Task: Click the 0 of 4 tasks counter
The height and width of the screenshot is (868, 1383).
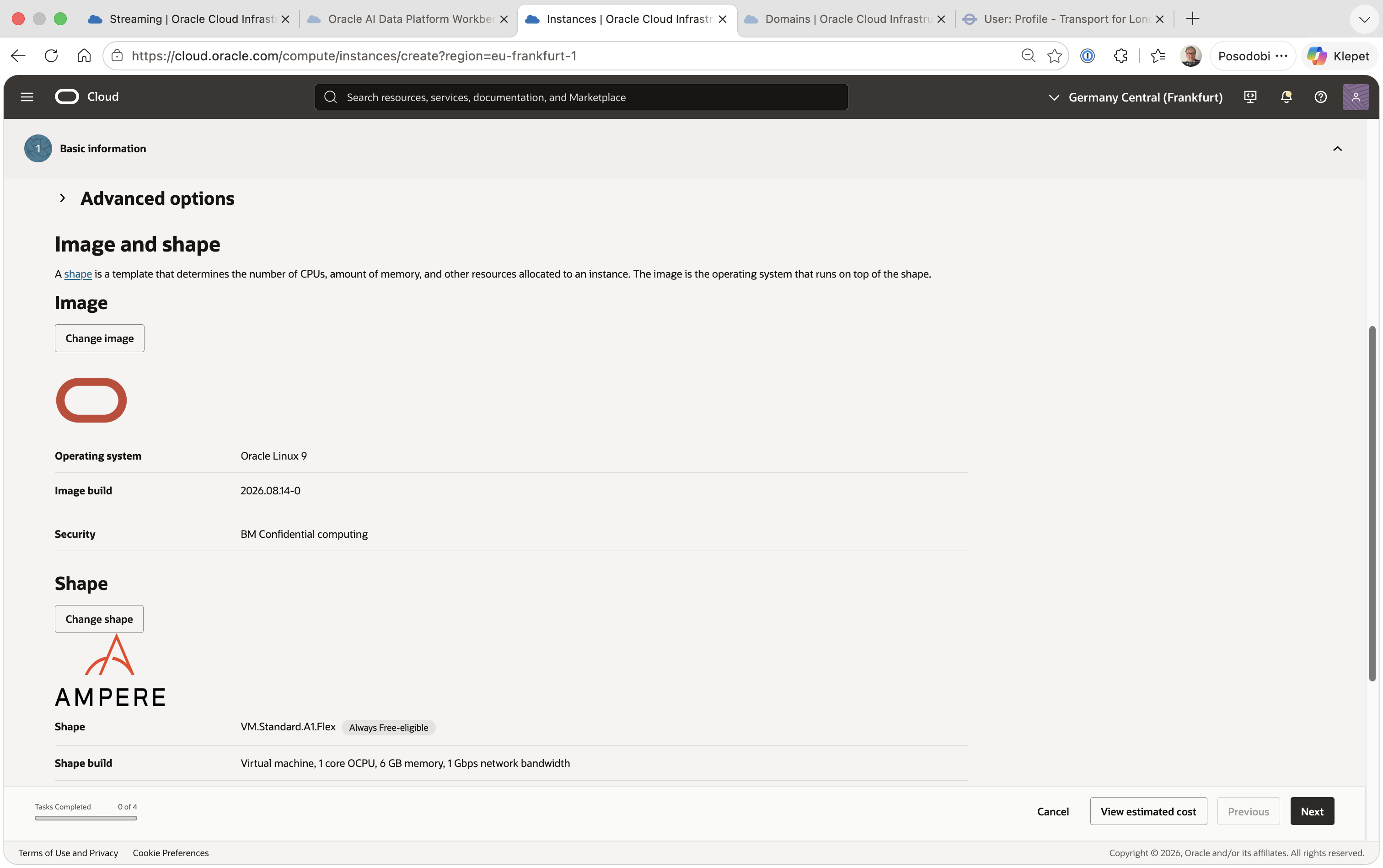Action: pyautogui.click(x=128, y=807)
